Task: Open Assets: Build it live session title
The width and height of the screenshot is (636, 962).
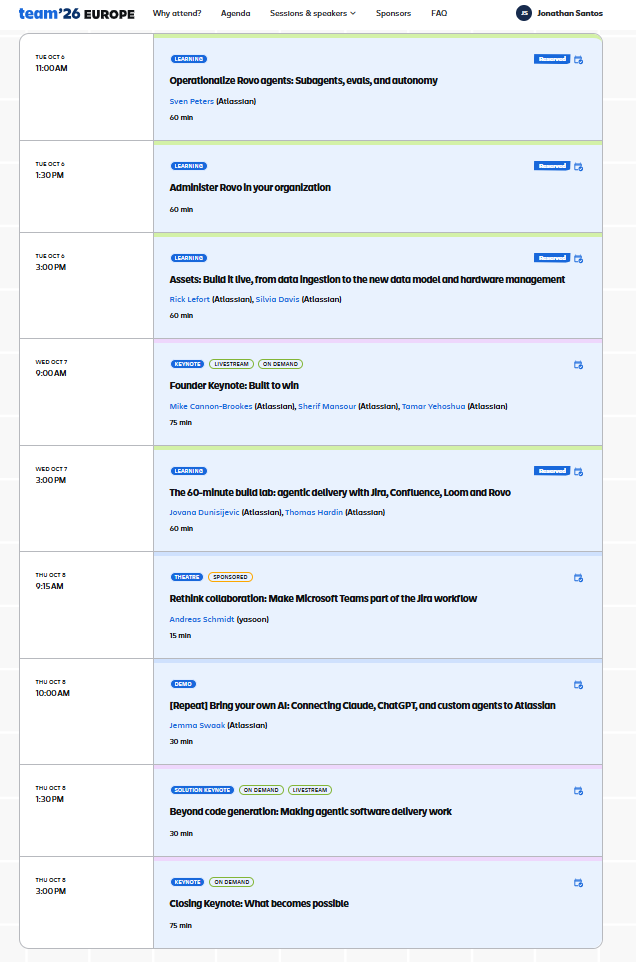Action: 367,279
